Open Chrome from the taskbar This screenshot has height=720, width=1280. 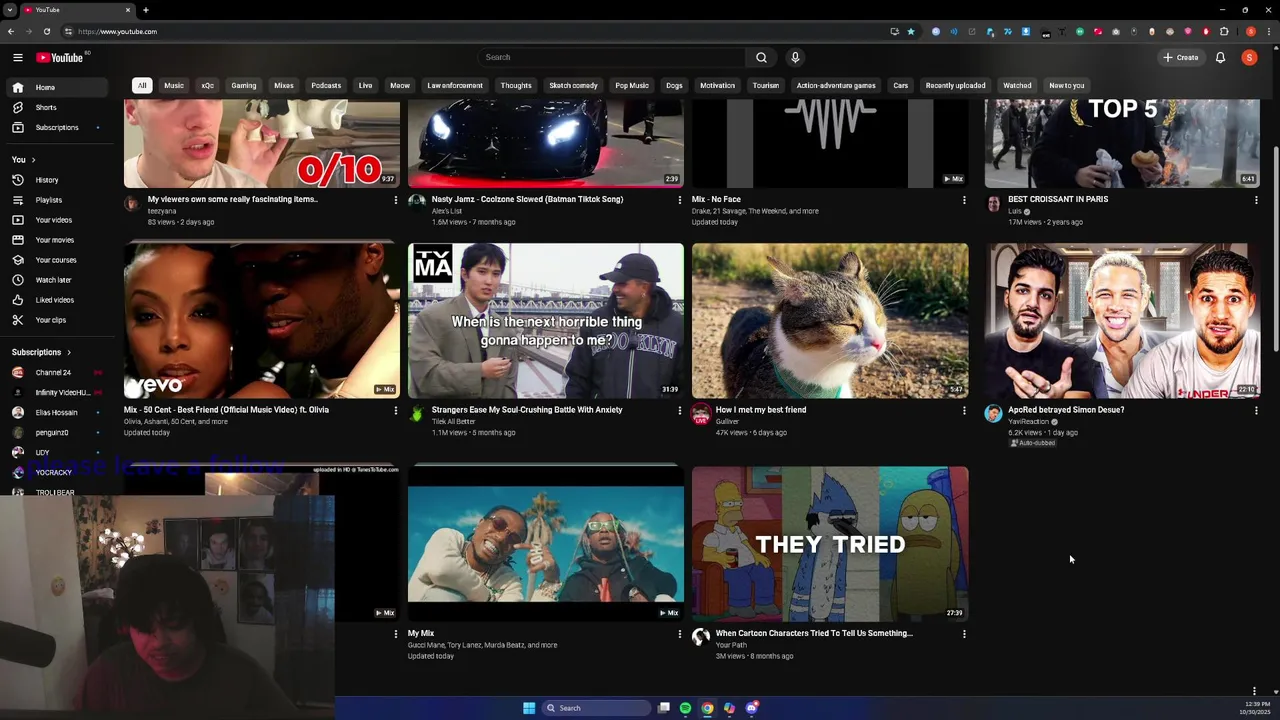click(x=707, y=708)
